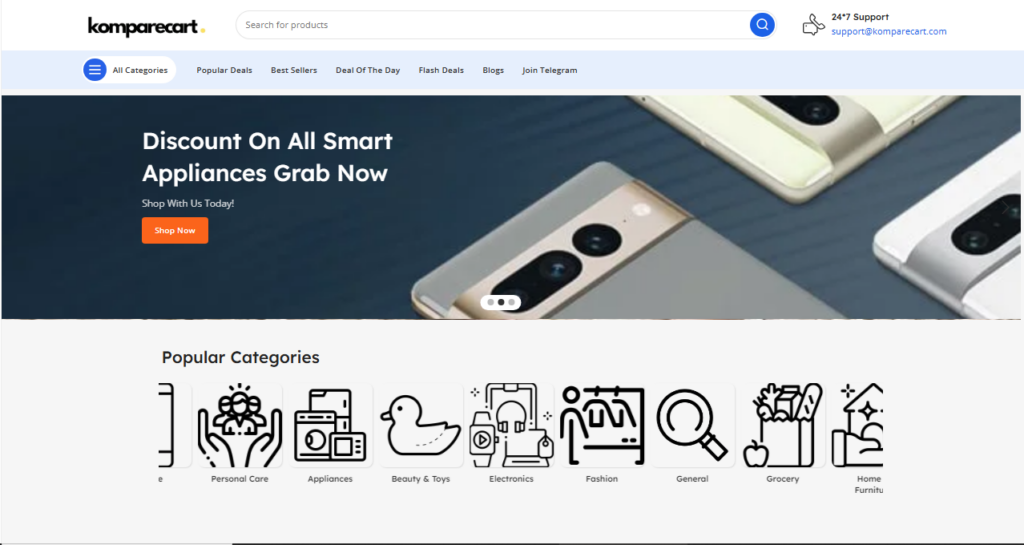Open the Appliances category icon
This screenshot has height=545, width=1024.
(x=330, y=426)
